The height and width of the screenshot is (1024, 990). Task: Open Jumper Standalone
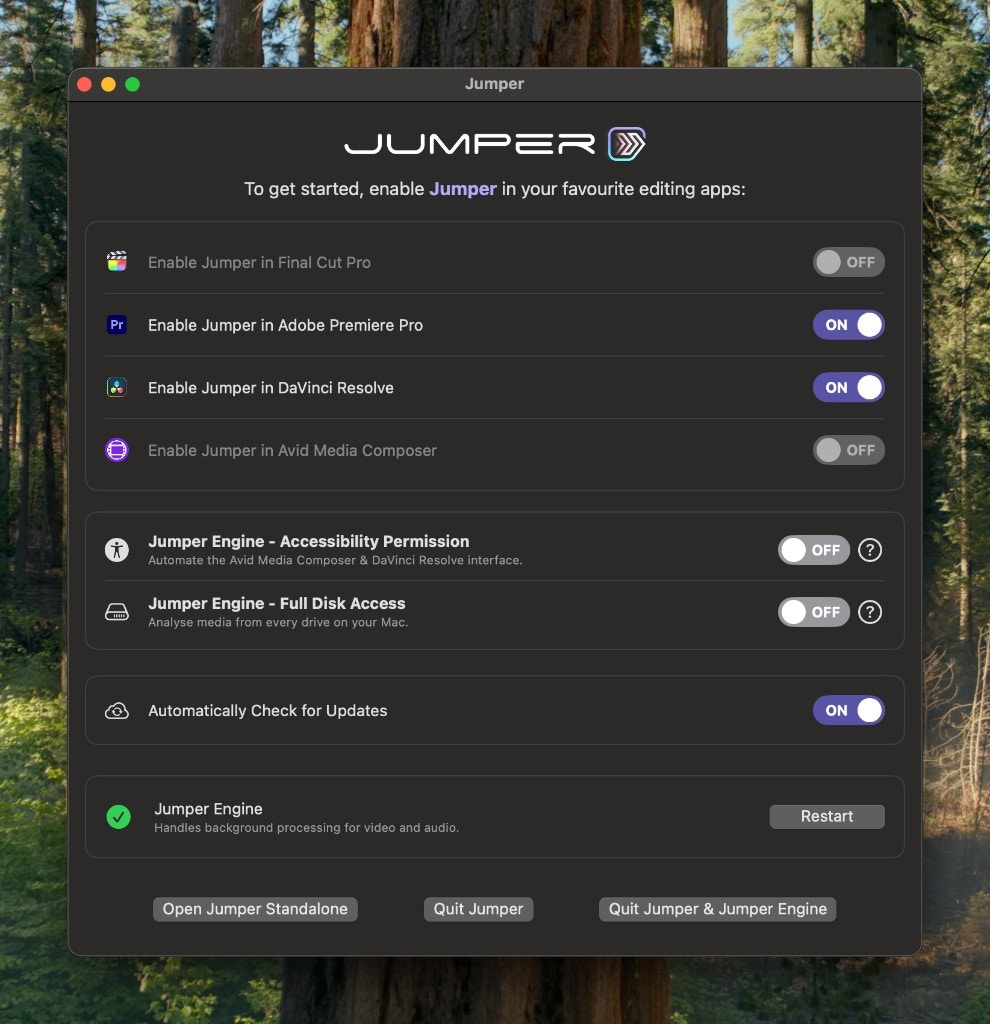click(x=255, y=909)
